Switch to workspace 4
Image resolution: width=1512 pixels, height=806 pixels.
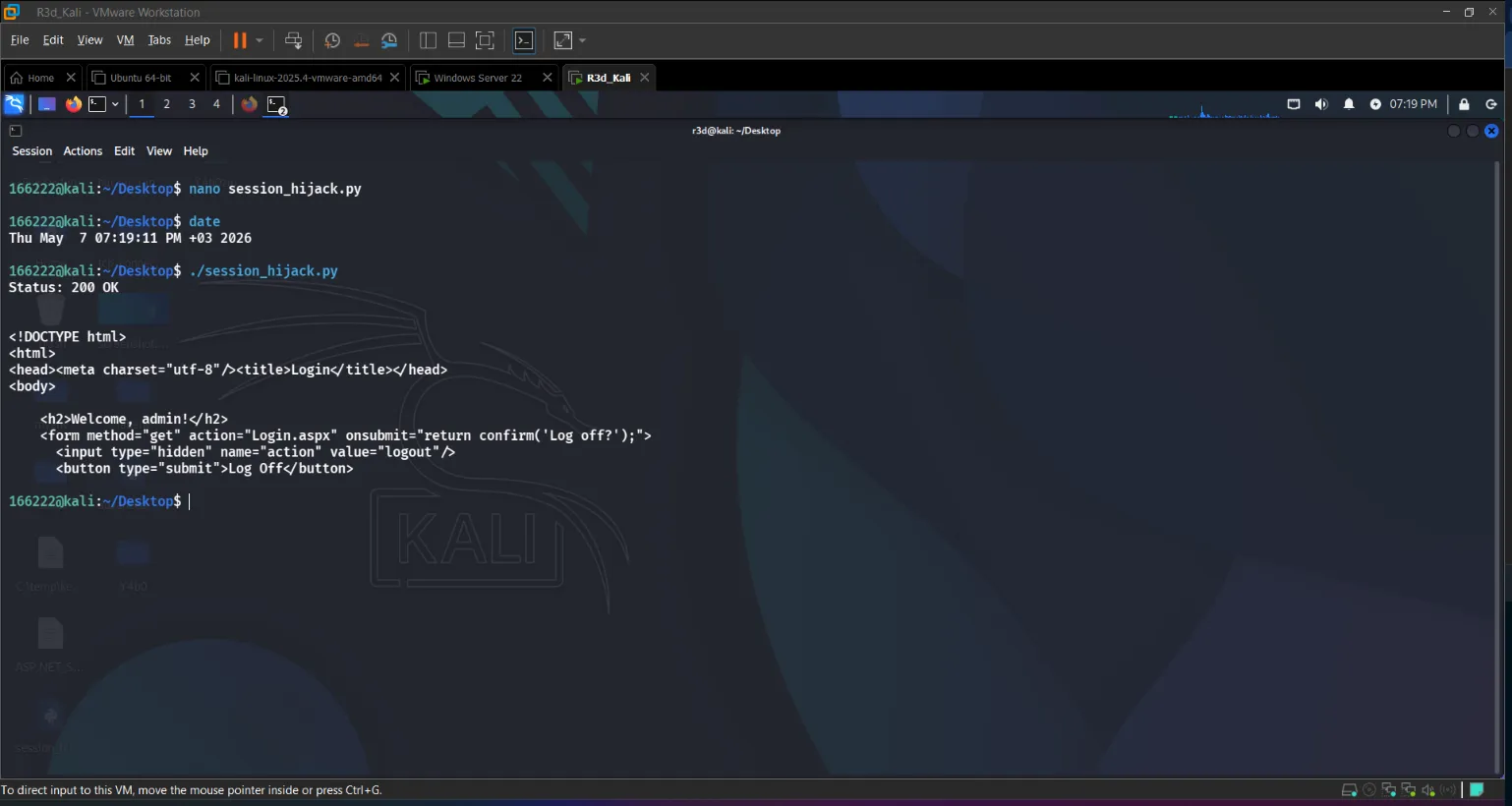(x=216, y=104)
